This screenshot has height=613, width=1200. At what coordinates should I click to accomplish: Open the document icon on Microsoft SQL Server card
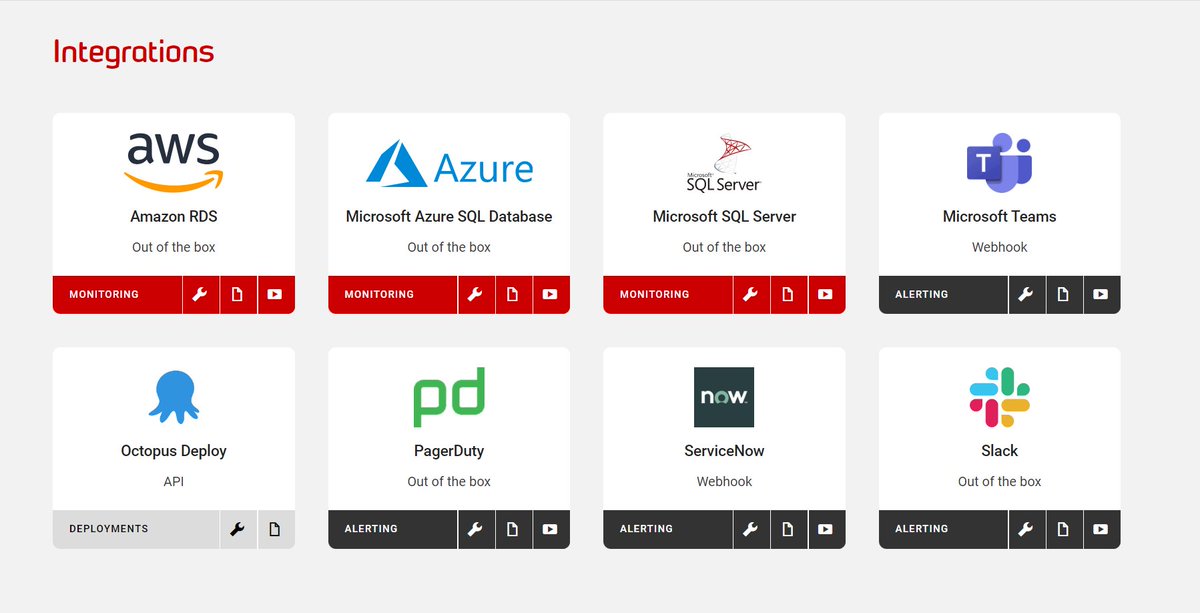tap(788, 295)
